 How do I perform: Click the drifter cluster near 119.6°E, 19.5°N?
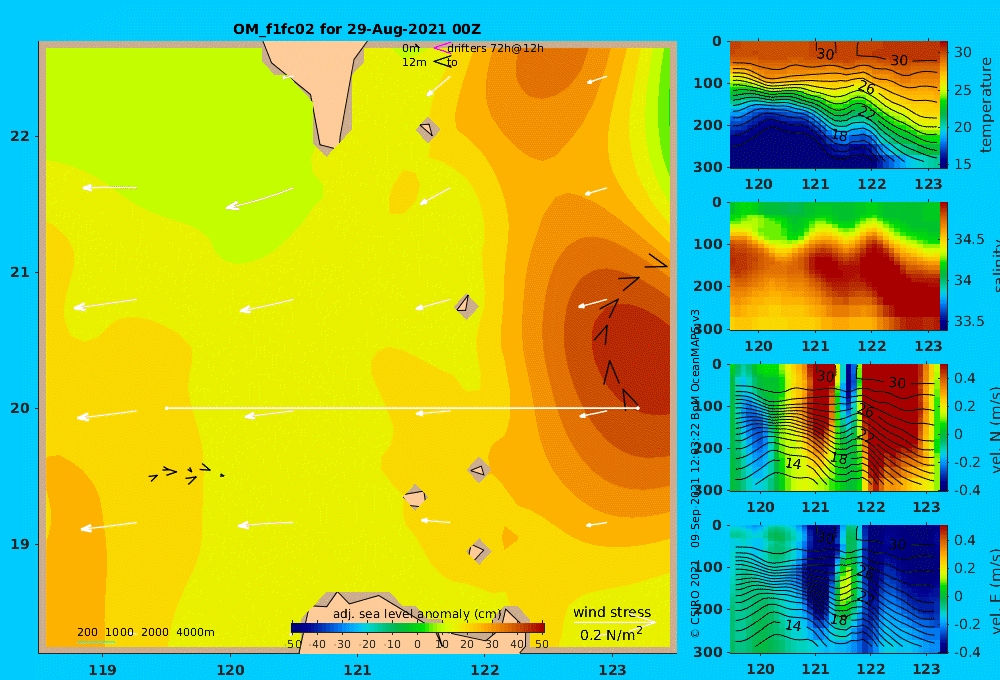coord(186,473)
